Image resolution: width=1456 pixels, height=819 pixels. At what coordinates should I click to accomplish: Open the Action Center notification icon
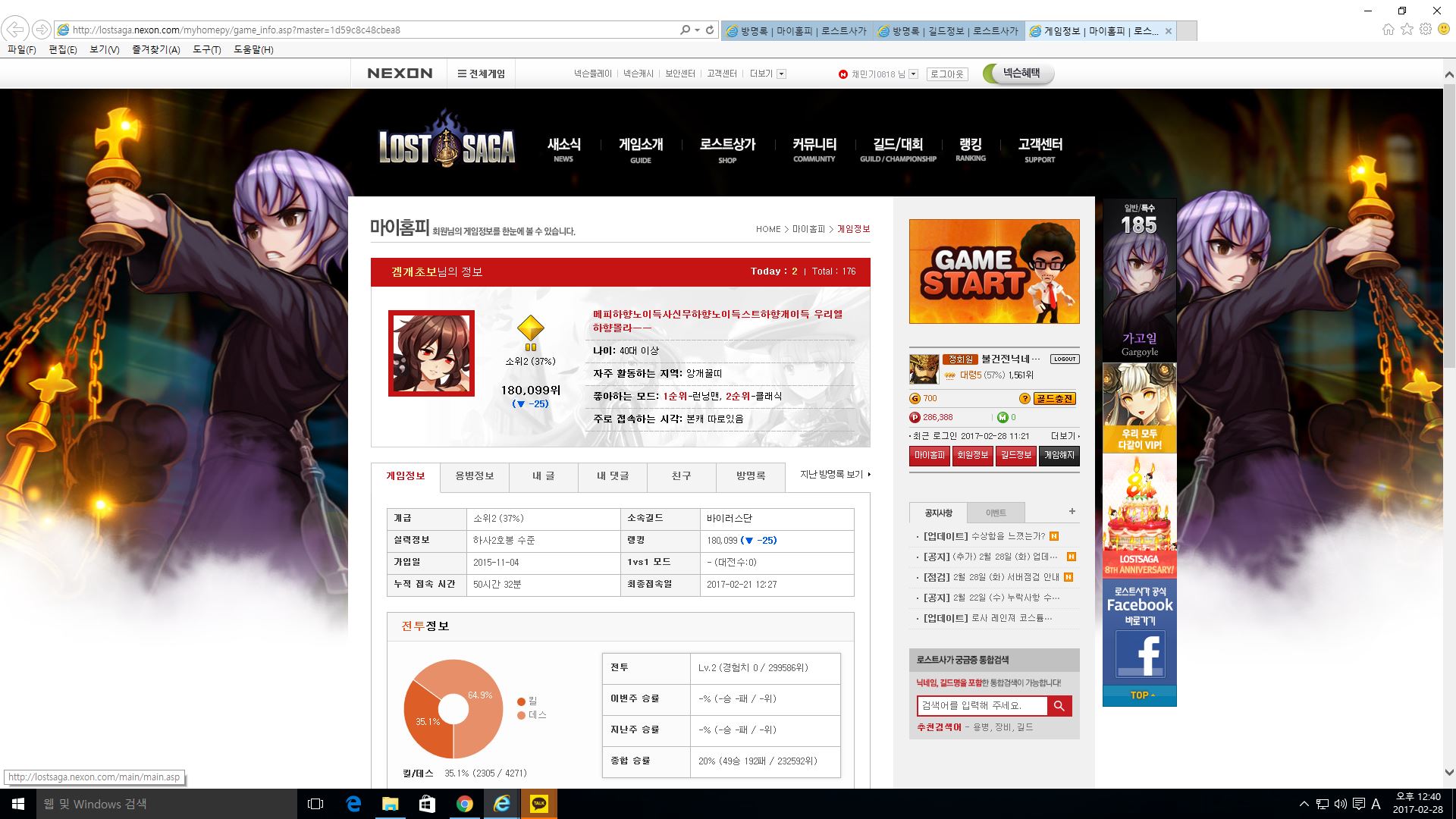click(1358, 804)
